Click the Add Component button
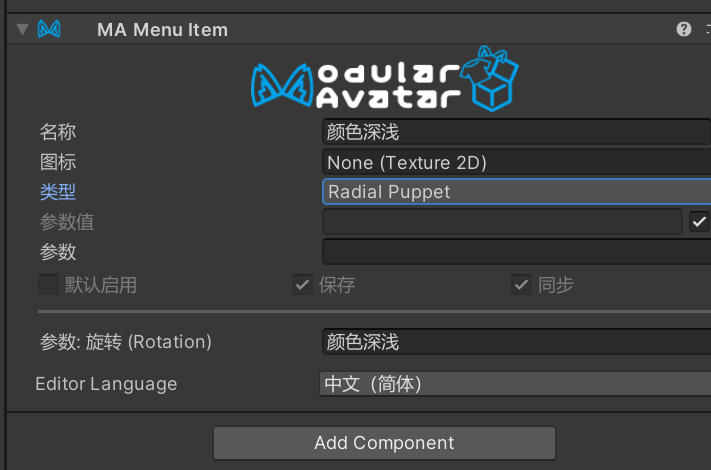711x470 pixels. coord(384,442)
